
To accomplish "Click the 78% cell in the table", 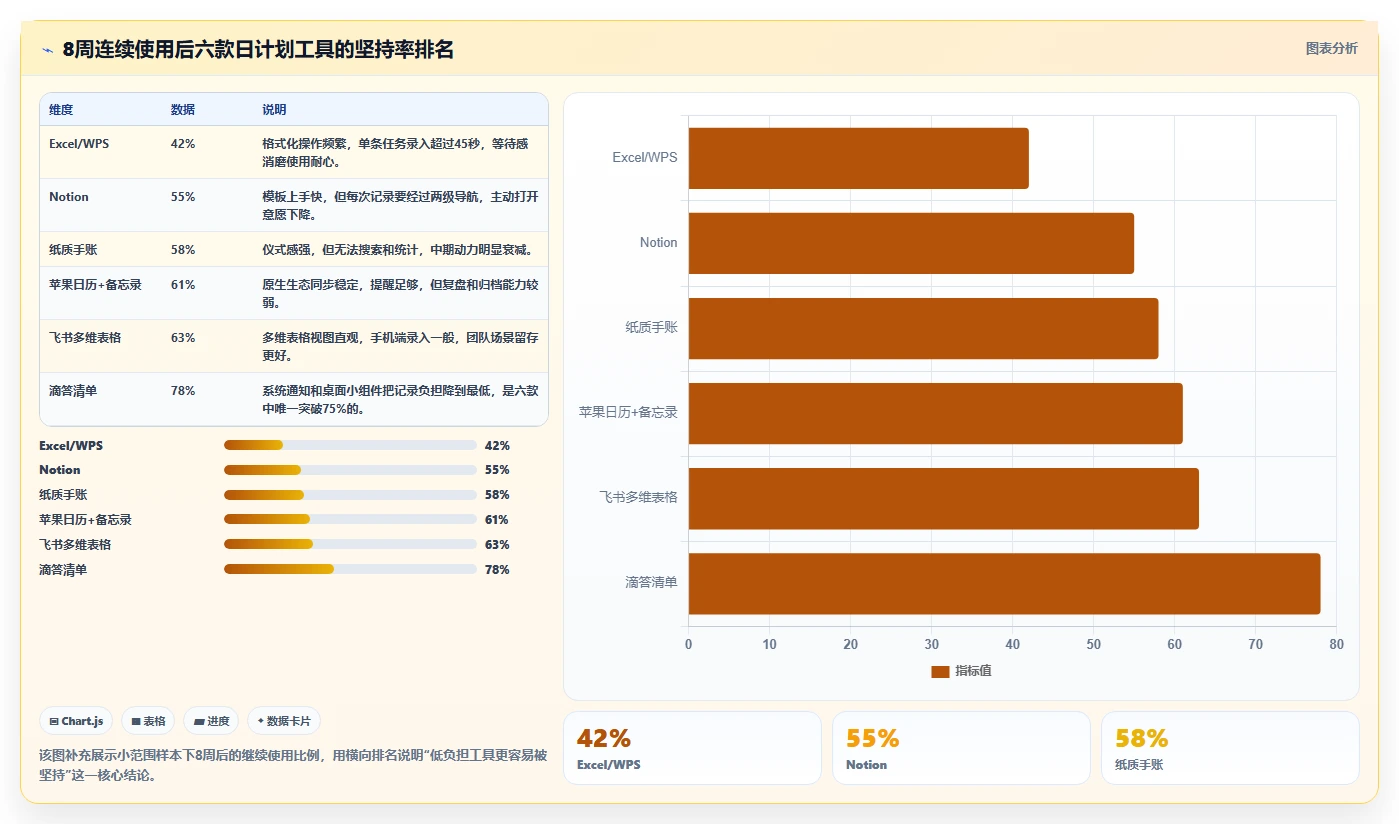I will 183,391.
